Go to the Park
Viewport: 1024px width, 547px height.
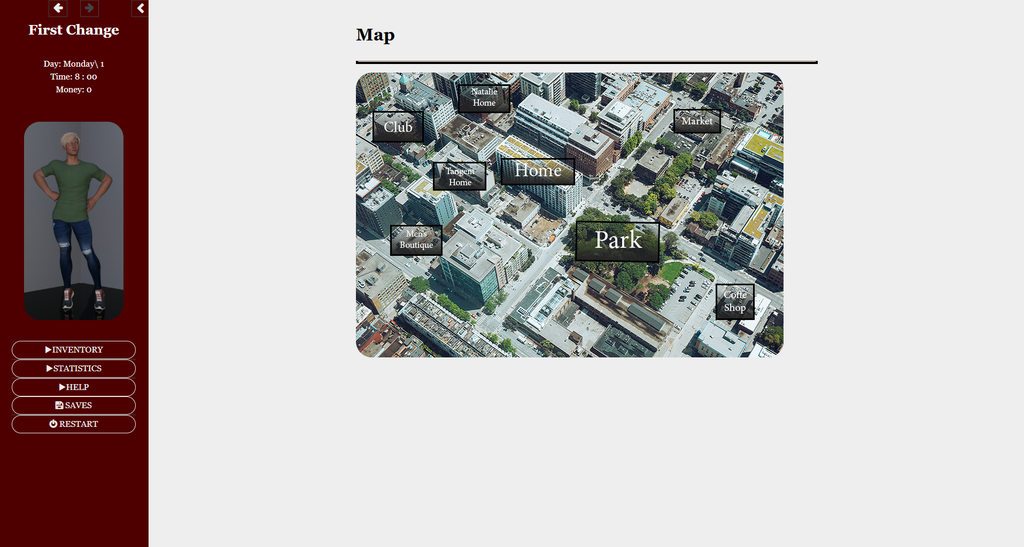click(x=617, y=241)
